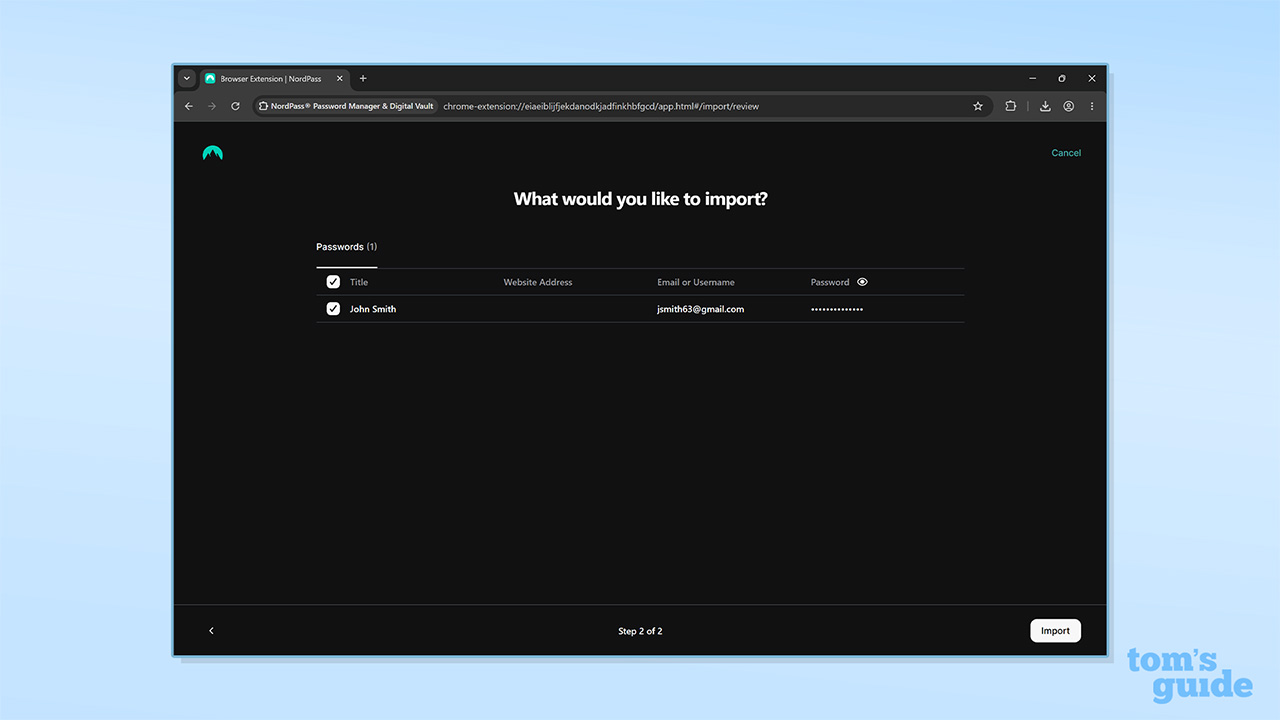Uncheck the John Smith entry checkbox
Screen dimensions: 1280x720
333,309
